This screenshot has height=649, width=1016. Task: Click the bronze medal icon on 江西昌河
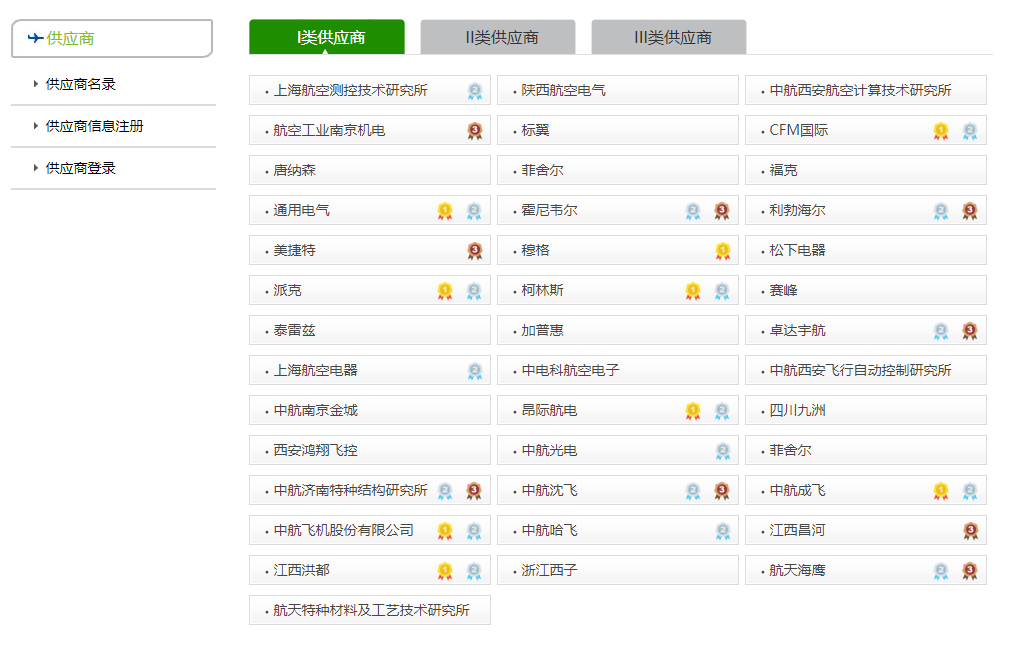pyautogui.click(x=971, y=532)
